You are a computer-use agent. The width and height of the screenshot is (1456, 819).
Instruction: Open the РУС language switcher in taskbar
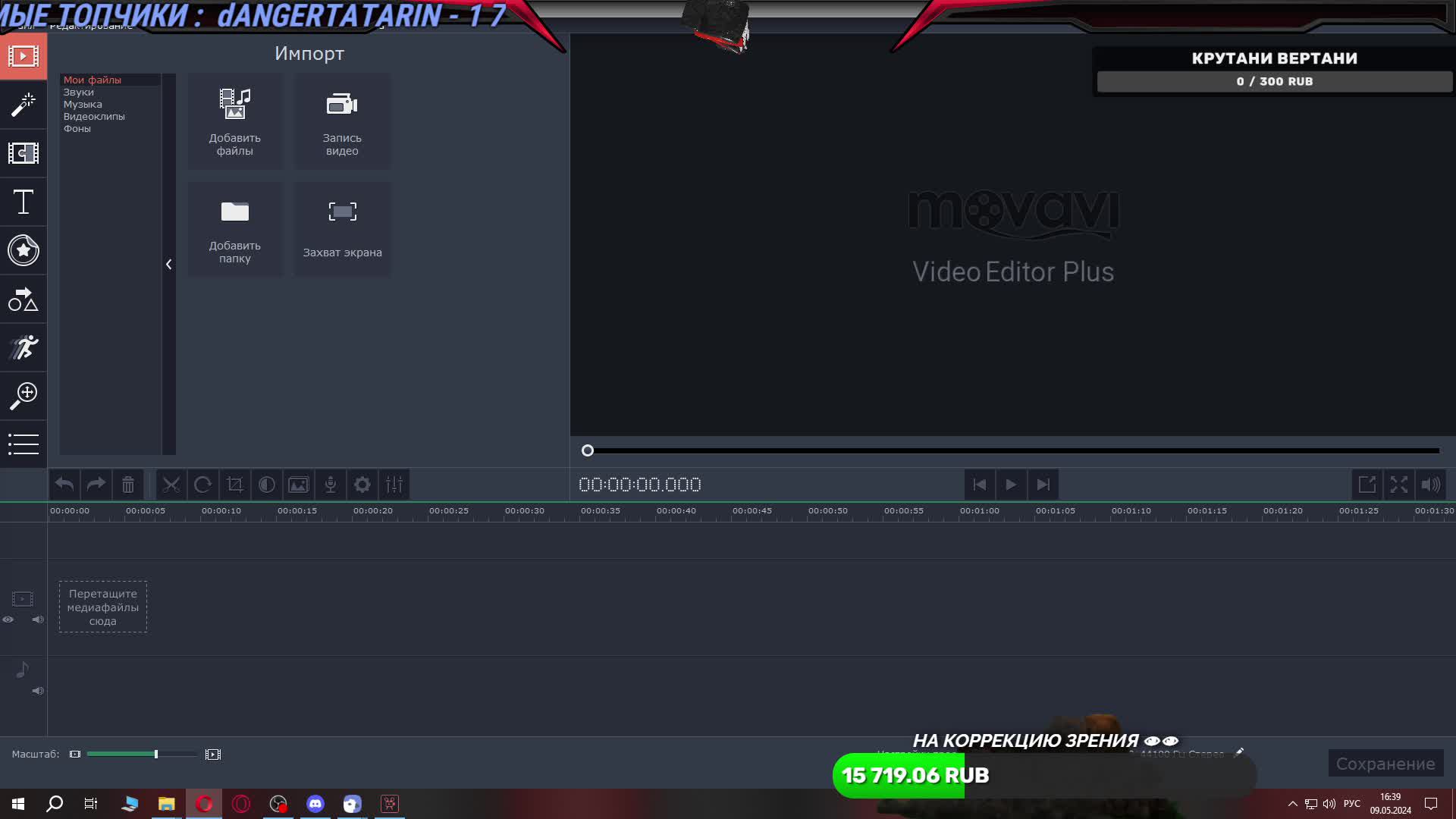point(1352,803)
